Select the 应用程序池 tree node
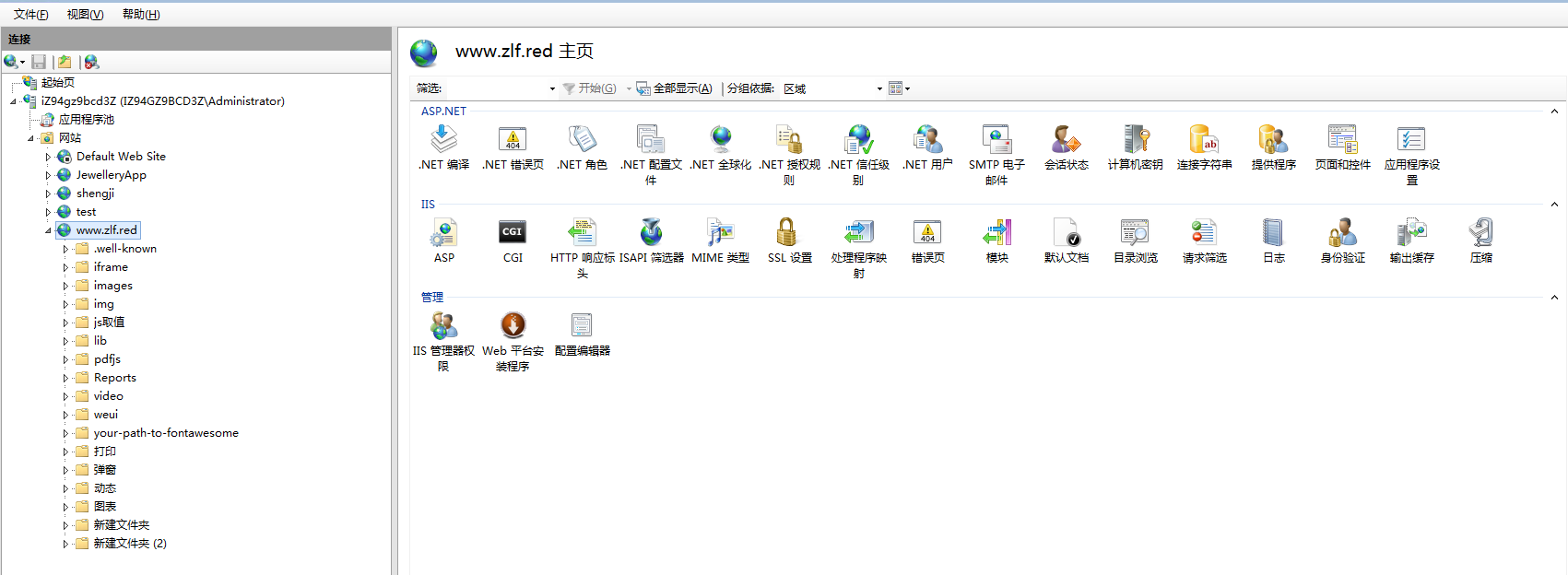 pos(86,120)
